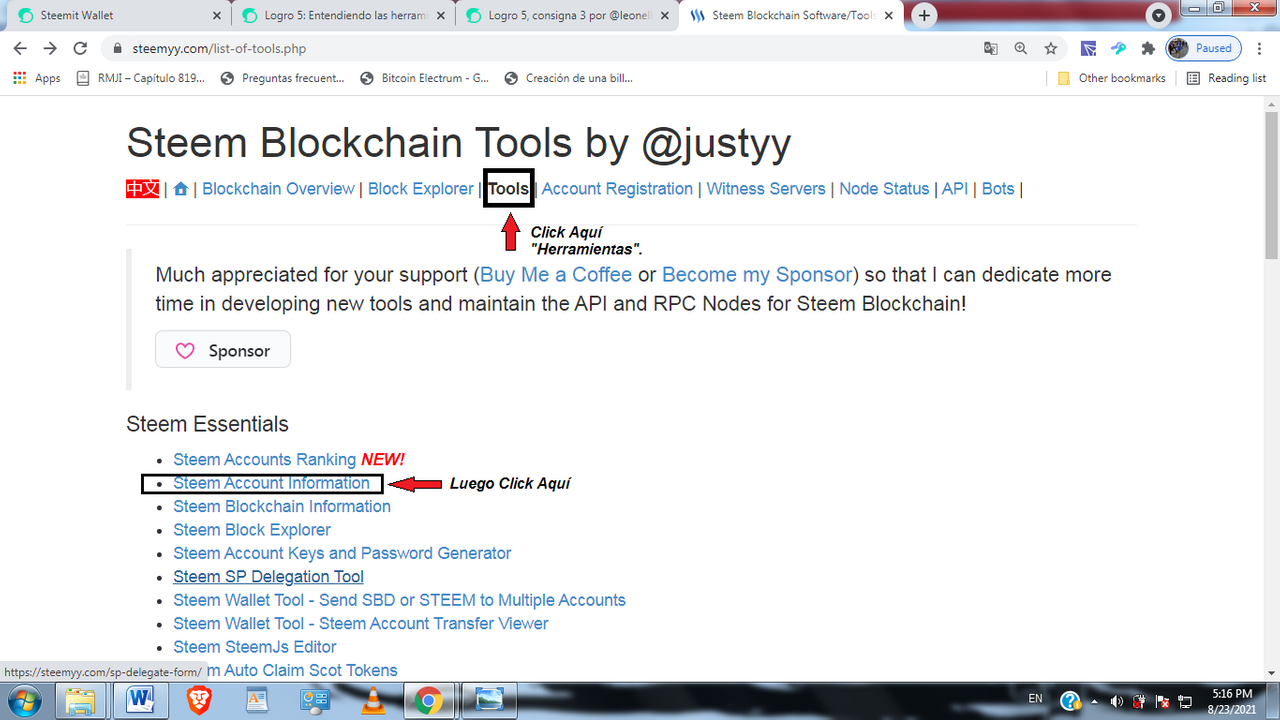Switch the site to Chinese with the 中文 link
The height and width of the screenshot is (720, 1280).
143,189
